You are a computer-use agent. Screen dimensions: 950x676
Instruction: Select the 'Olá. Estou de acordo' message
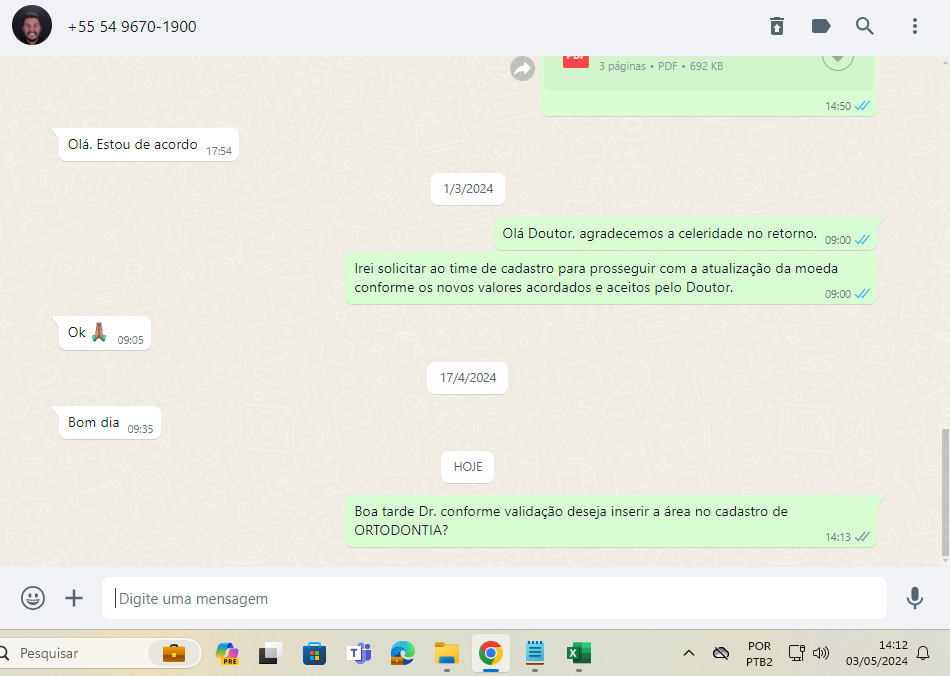133,145
